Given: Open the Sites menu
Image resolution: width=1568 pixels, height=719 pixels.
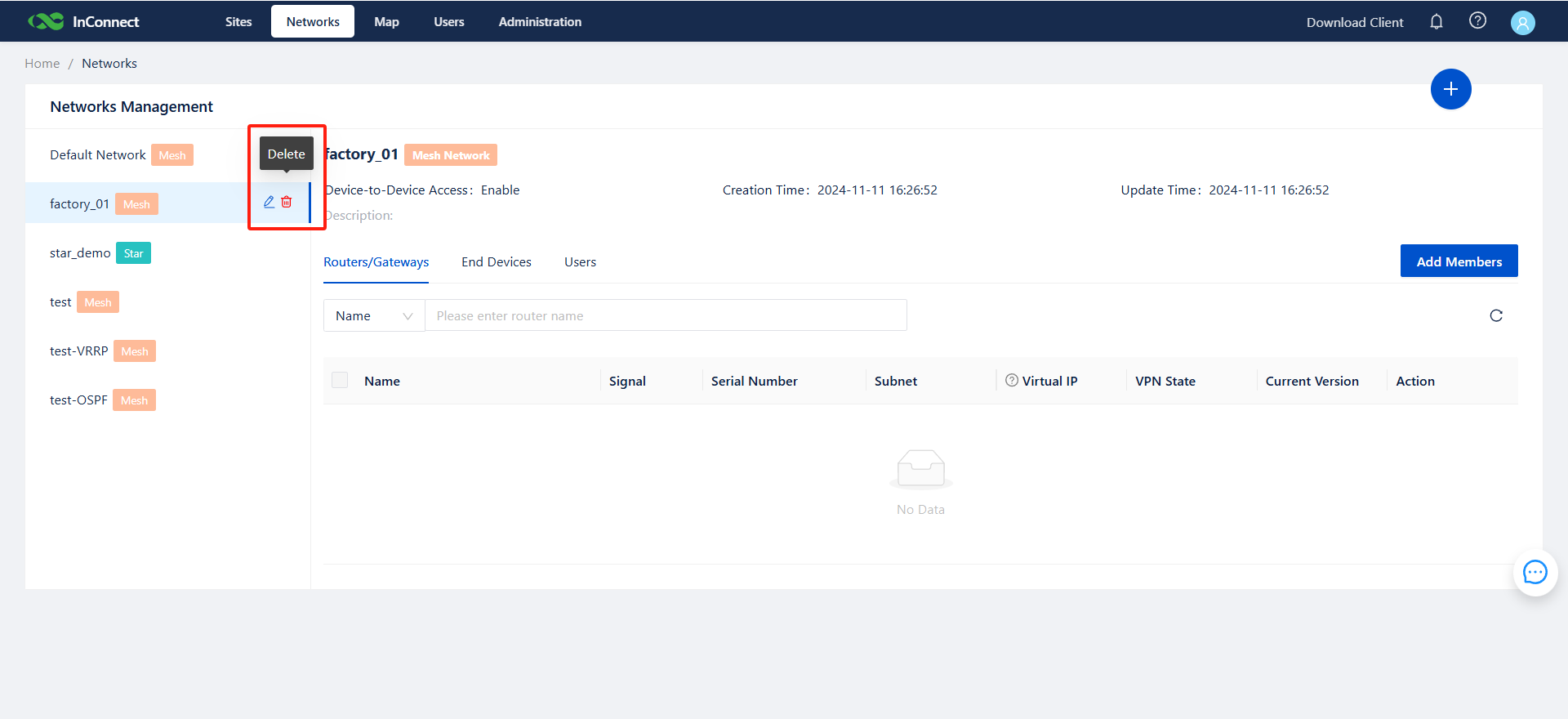Looking at the screenshot, I should [238, 22].
